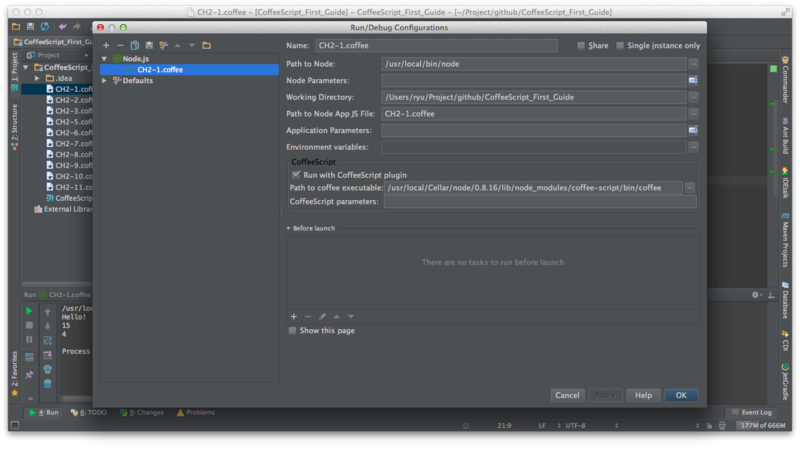The height and width of the screenshot is (453, 800).
Task: Clear Run console with trash icon
Action: pyautogui.click(x=47, y=384)
